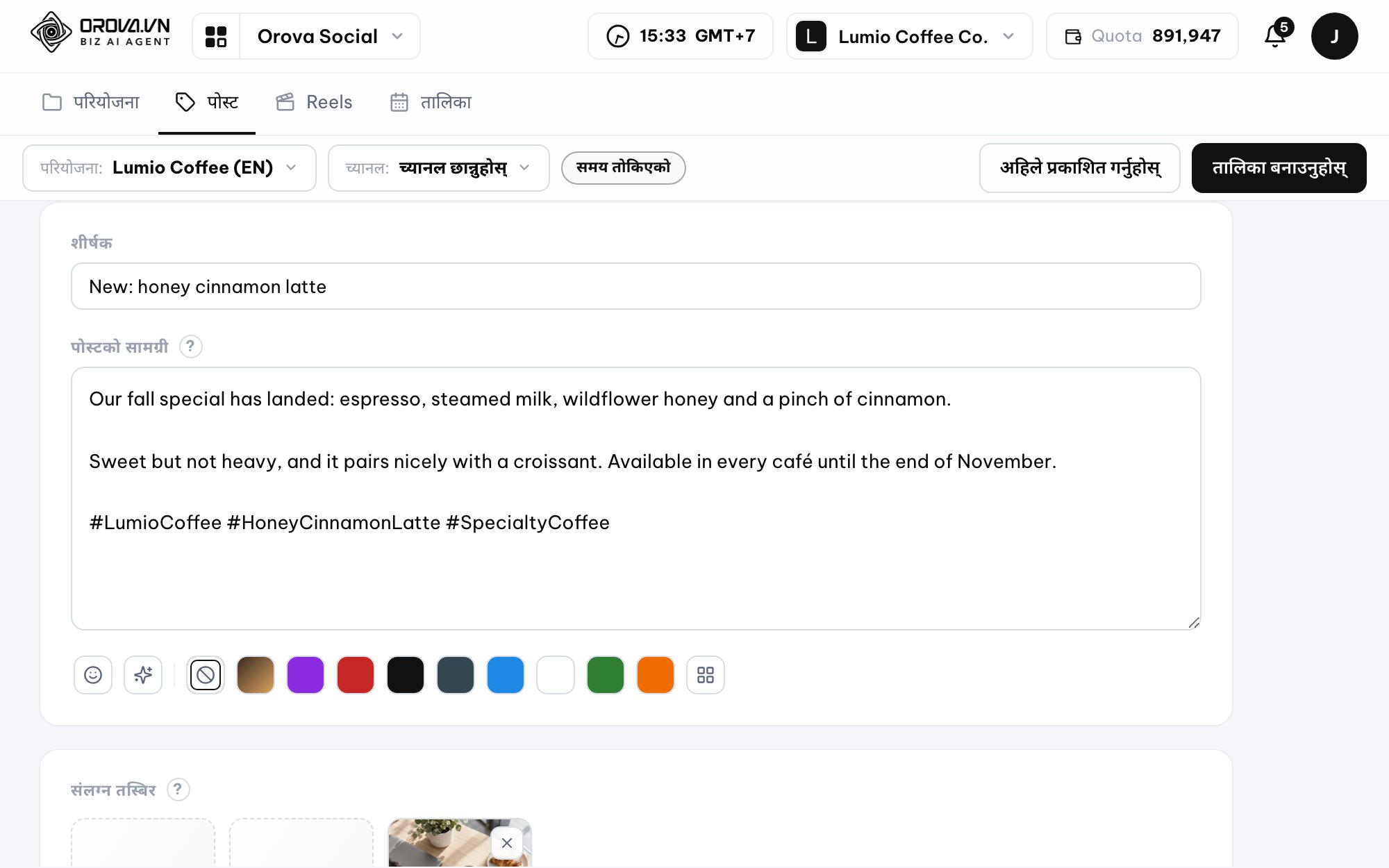Remove the attached coffee image
1389x868 pixels.
(507, 843)
